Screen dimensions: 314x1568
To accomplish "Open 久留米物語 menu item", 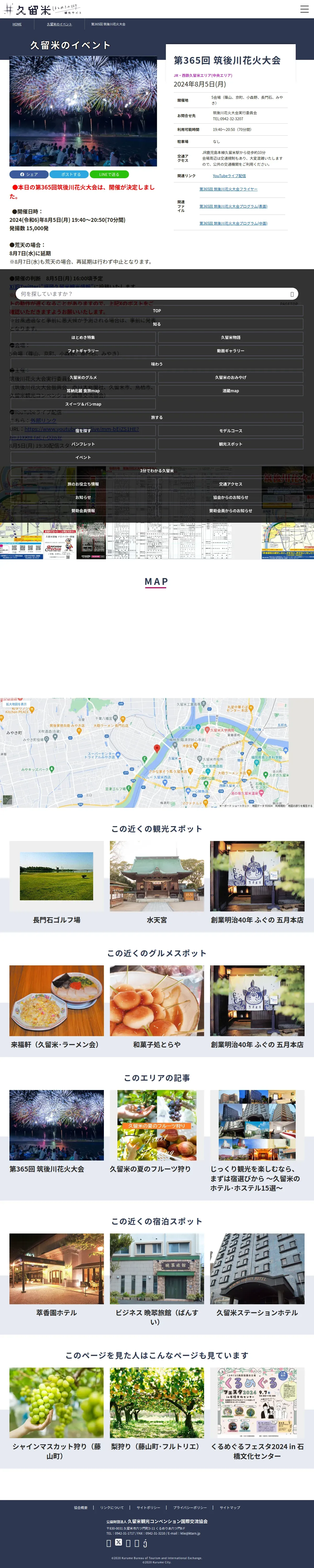I will tap(231, 337).
